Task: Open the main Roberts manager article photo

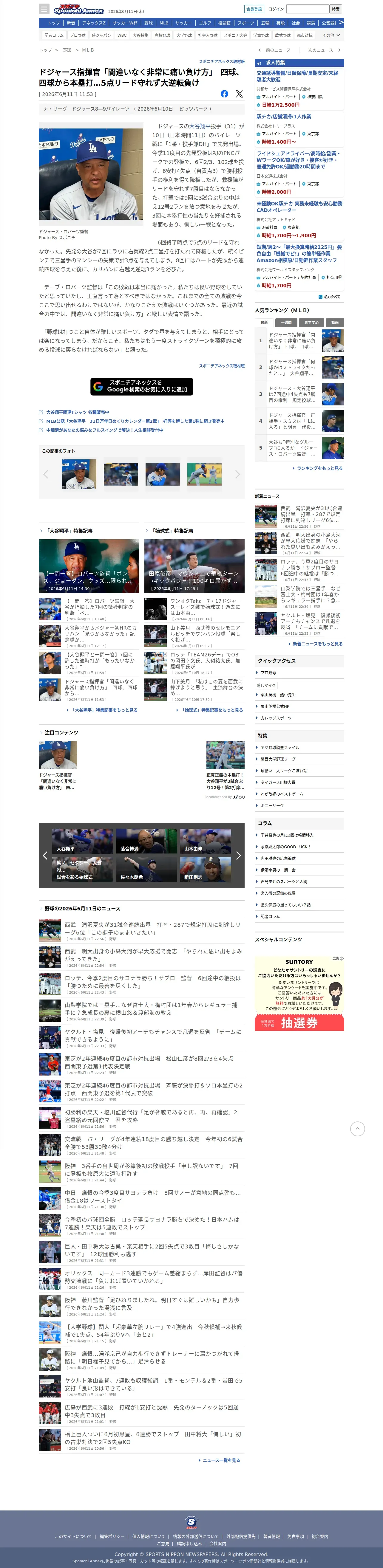Action: pyautogui.click(x=91, y=175)
